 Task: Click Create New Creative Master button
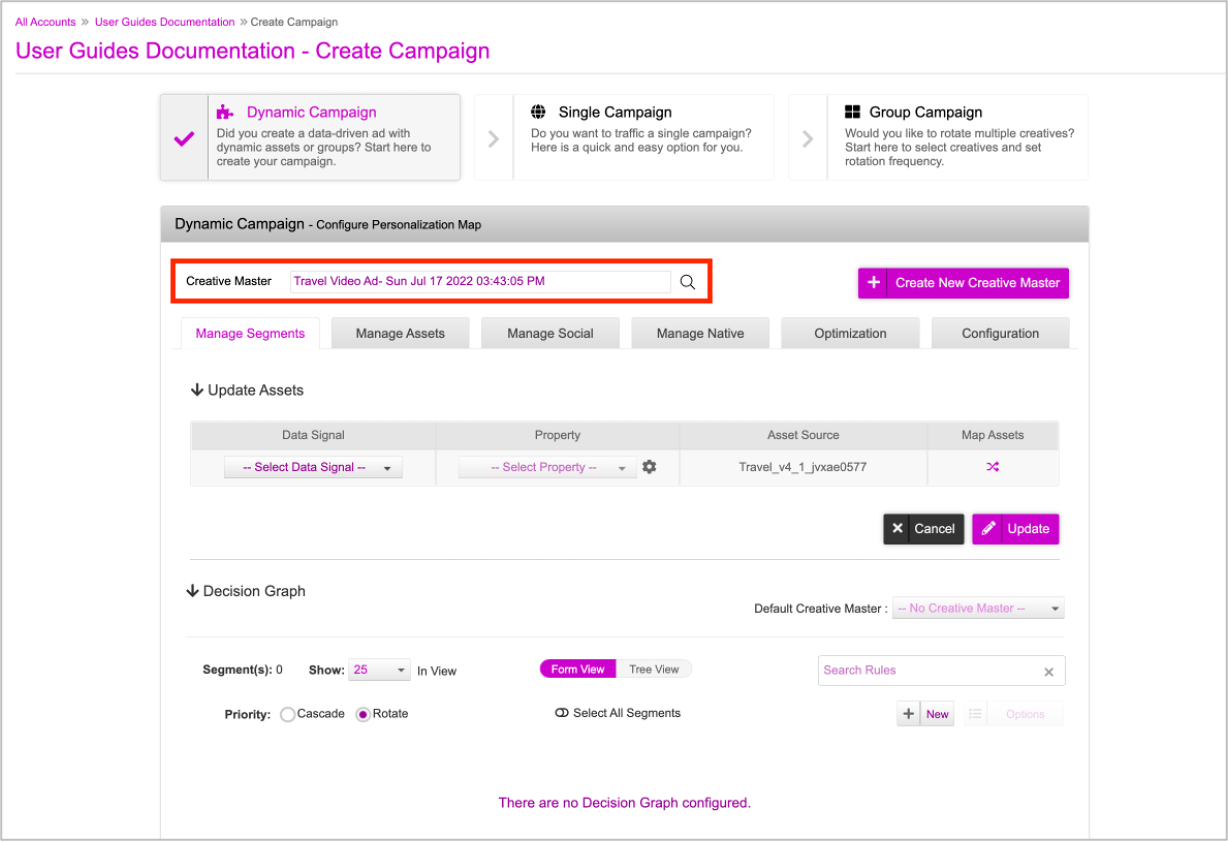pos(963,283)
